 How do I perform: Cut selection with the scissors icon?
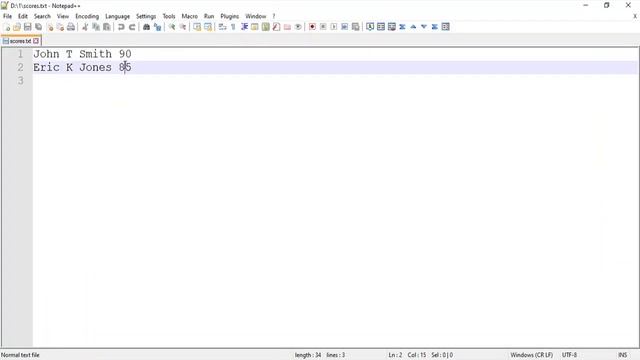85,27
